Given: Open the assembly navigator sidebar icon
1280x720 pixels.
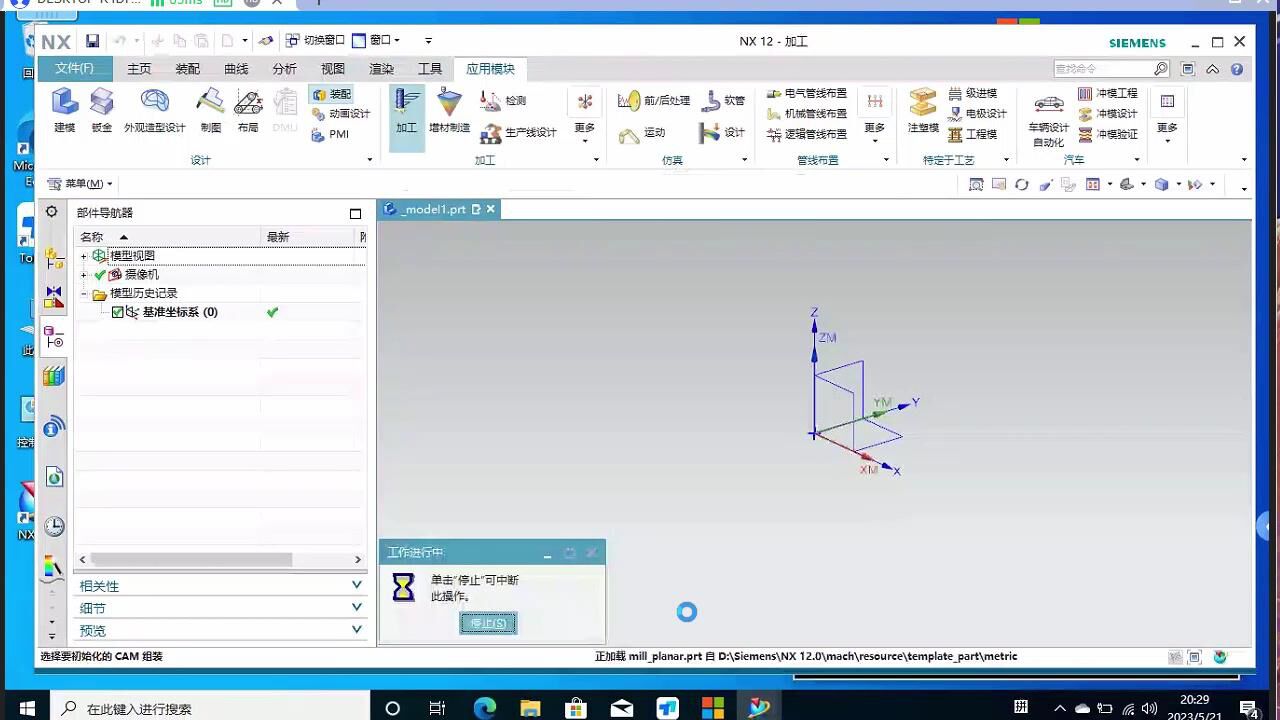Looking at the screenshot, I should 54,258.
